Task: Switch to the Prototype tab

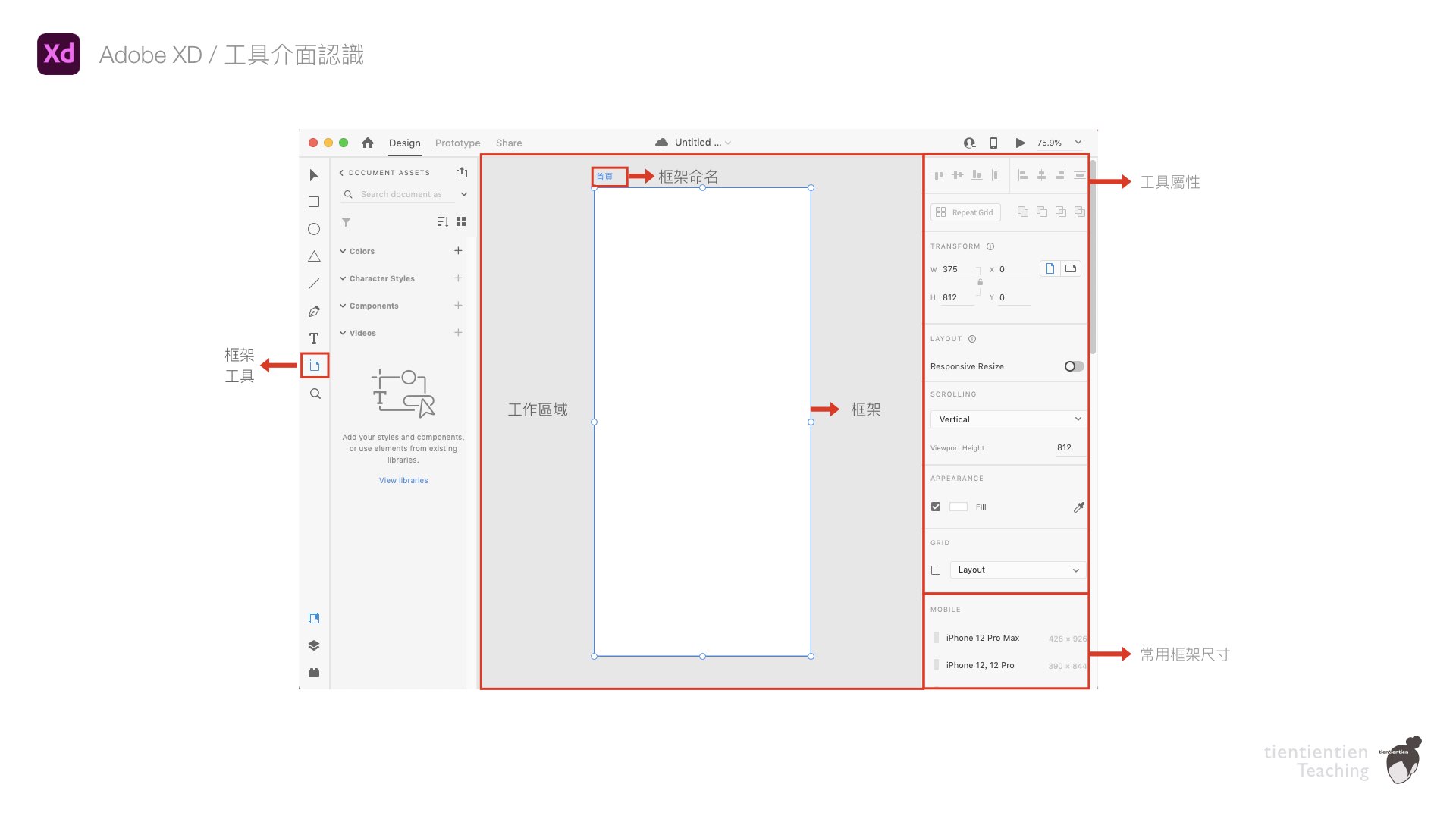Action: (x=457, y=143)
